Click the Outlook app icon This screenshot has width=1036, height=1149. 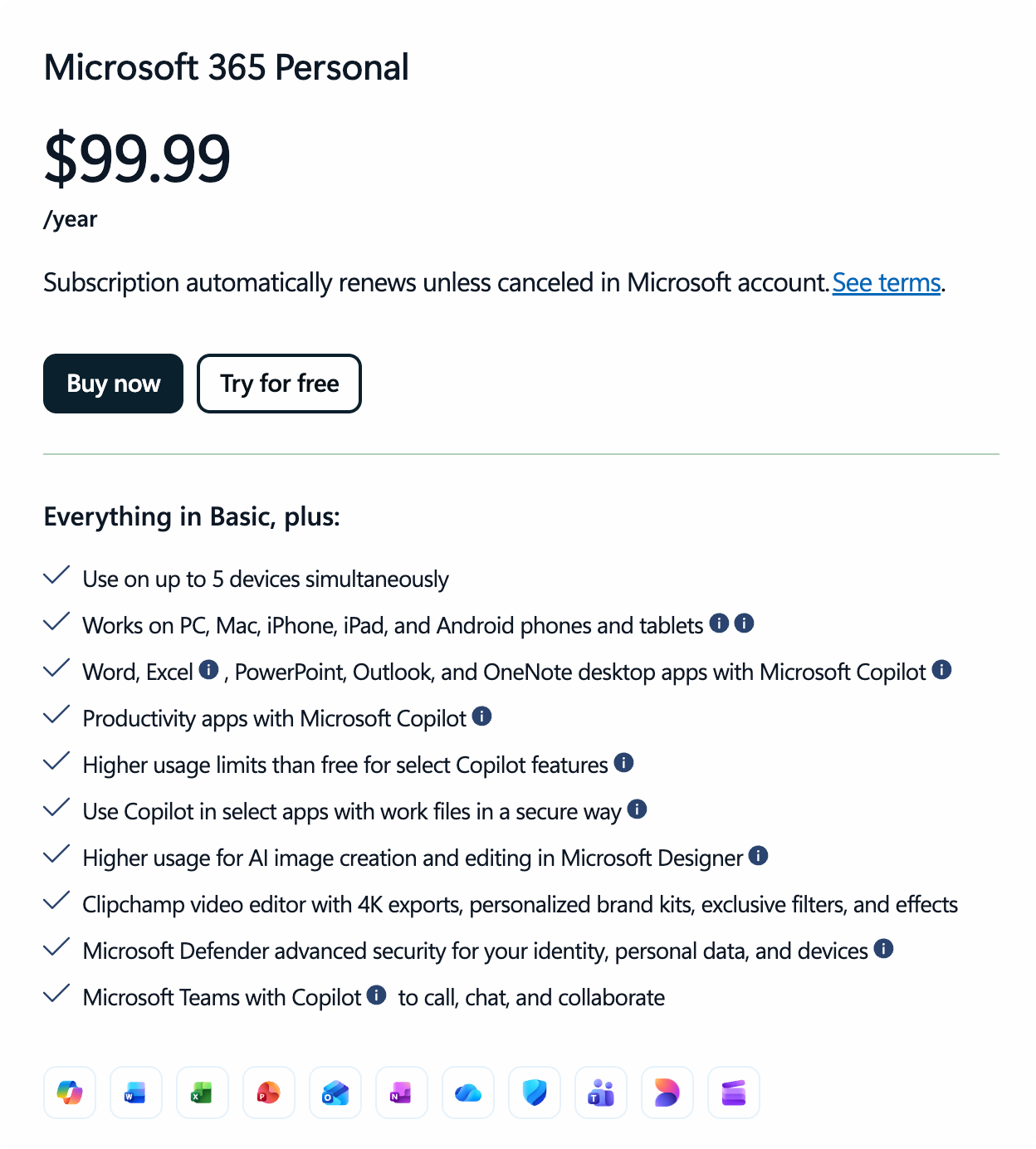tap(335, 1093)
